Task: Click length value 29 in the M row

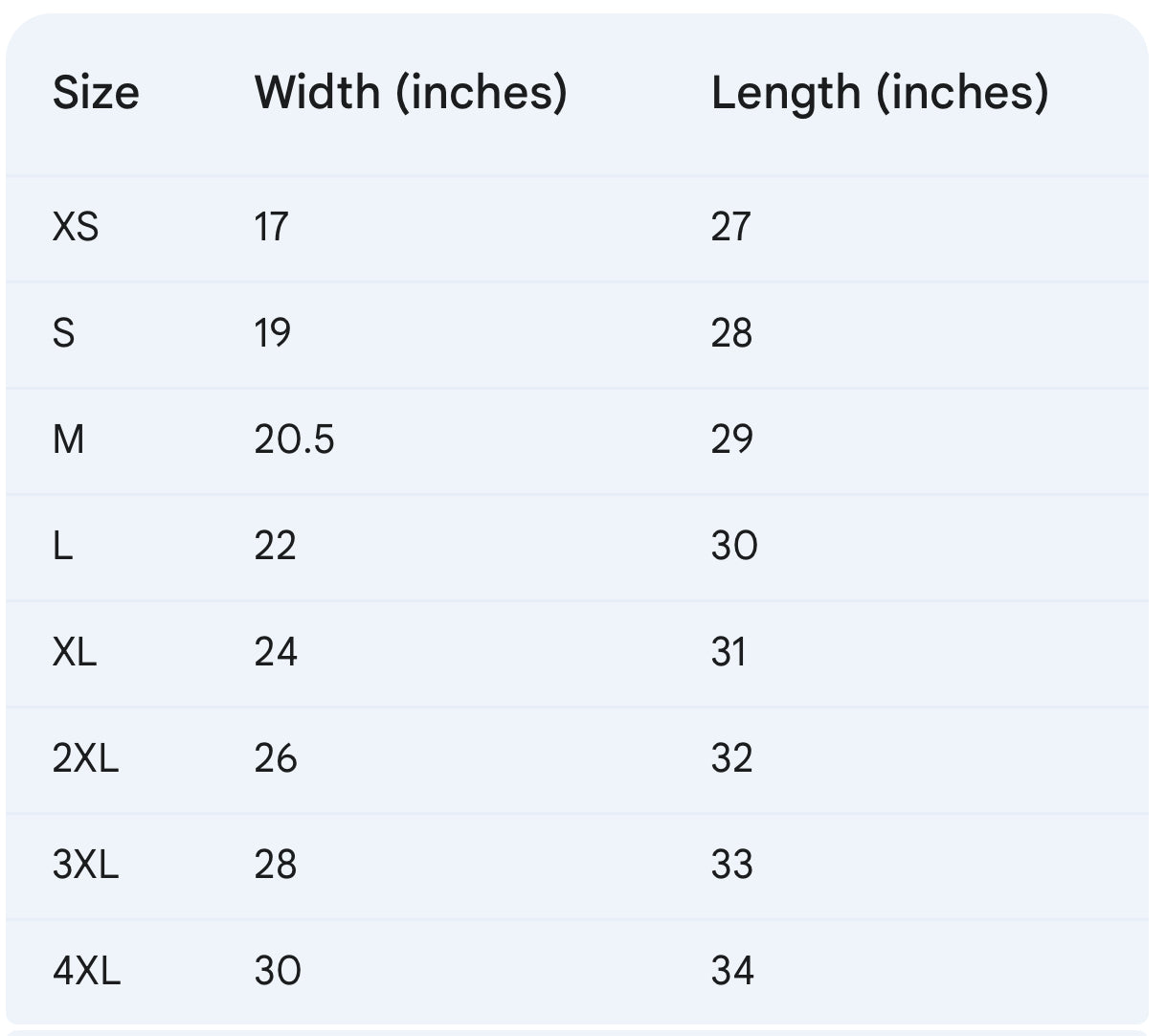Action: 731,439
